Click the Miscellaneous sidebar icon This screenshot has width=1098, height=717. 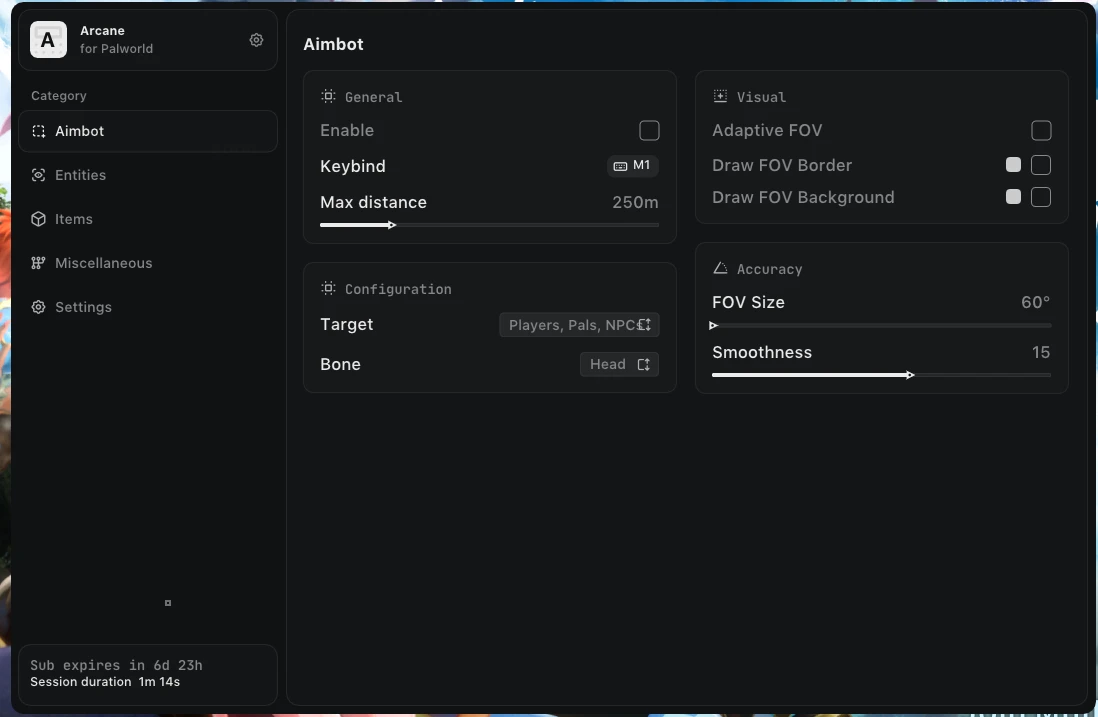pyautogui.click(x=39, y=263)
